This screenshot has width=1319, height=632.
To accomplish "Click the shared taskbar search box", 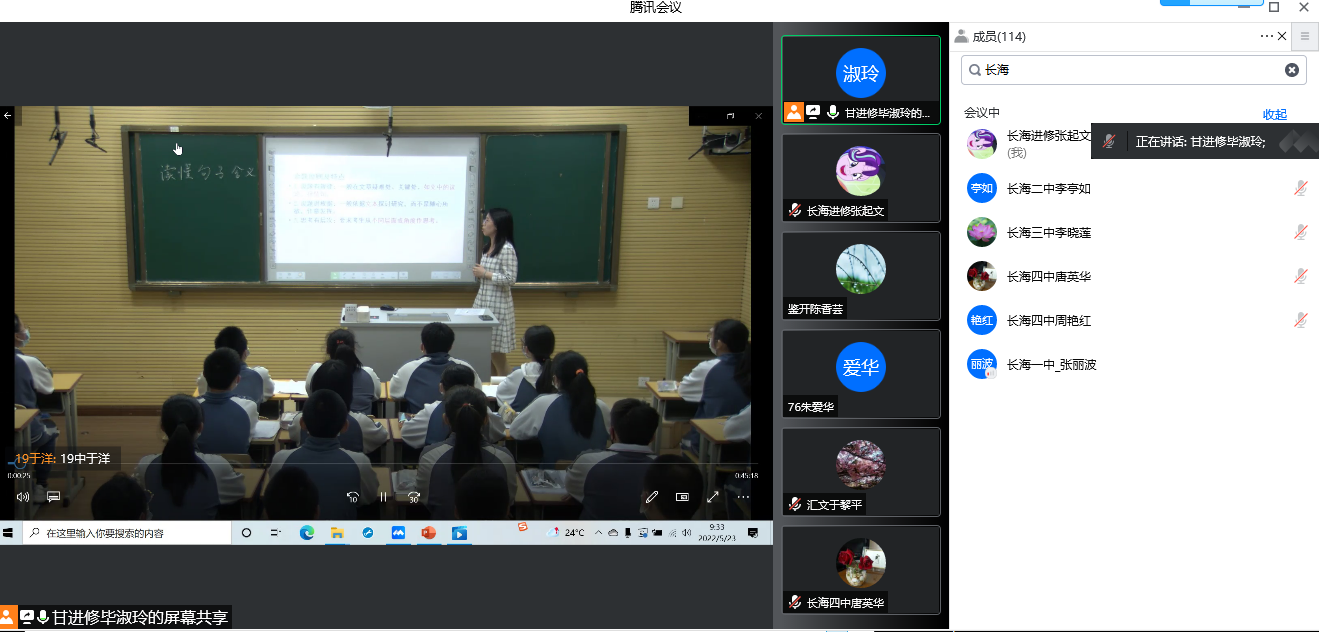I will point(127,533).
